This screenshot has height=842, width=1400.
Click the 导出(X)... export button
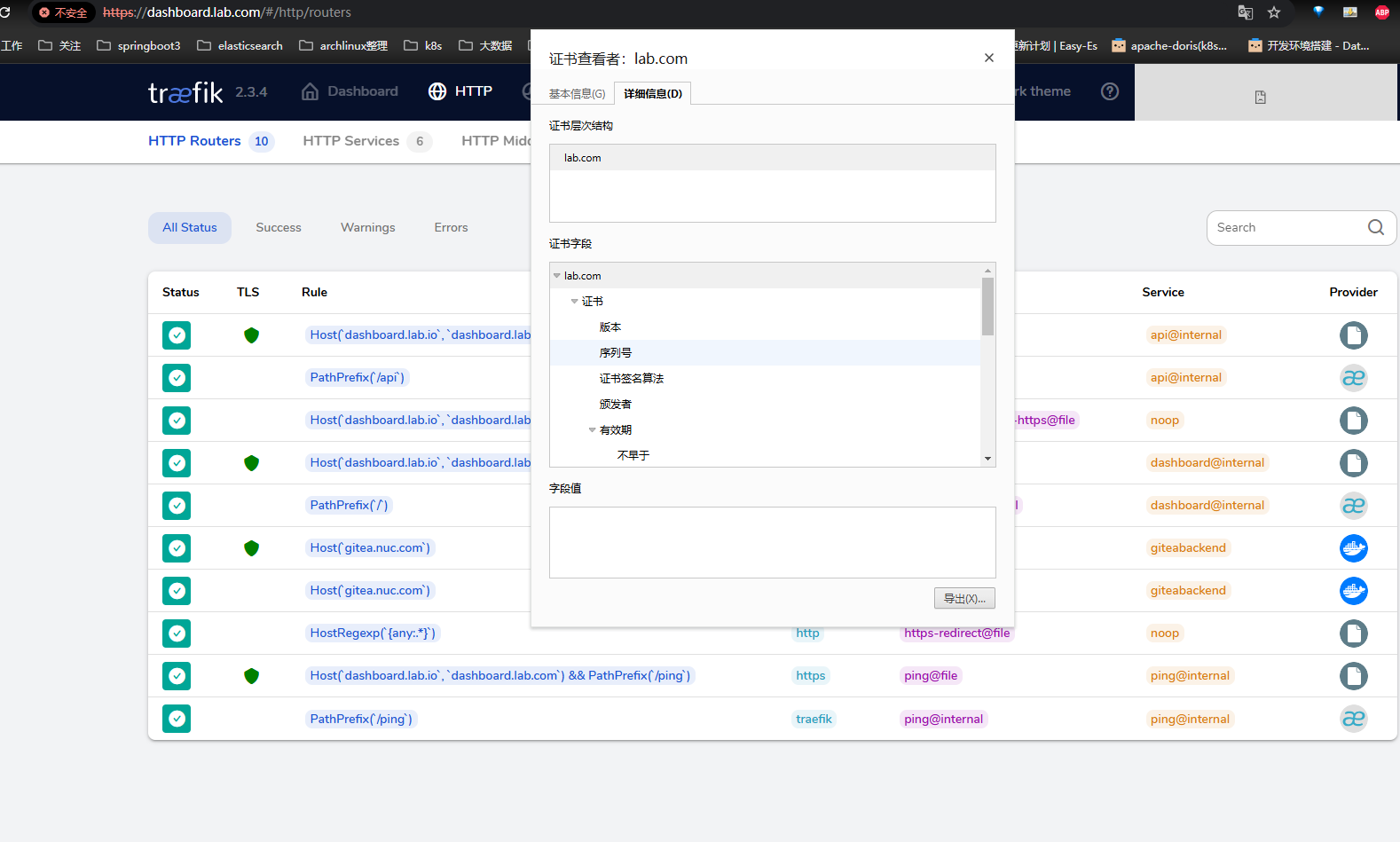coord(964,599)
